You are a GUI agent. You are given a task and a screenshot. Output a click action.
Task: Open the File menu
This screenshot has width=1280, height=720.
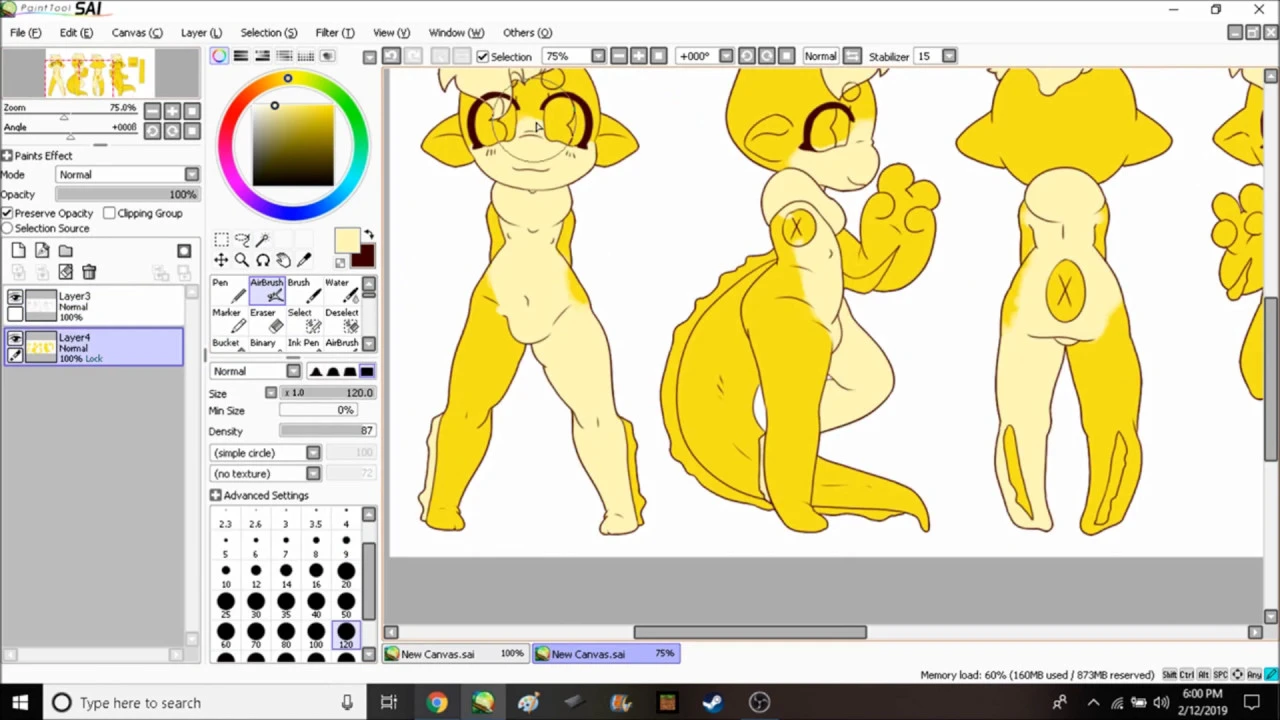25,32
